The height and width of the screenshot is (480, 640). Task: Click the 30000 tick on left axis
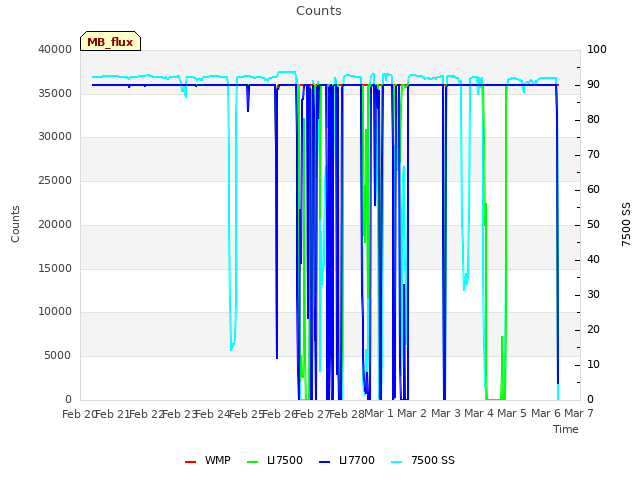point(55,137)
